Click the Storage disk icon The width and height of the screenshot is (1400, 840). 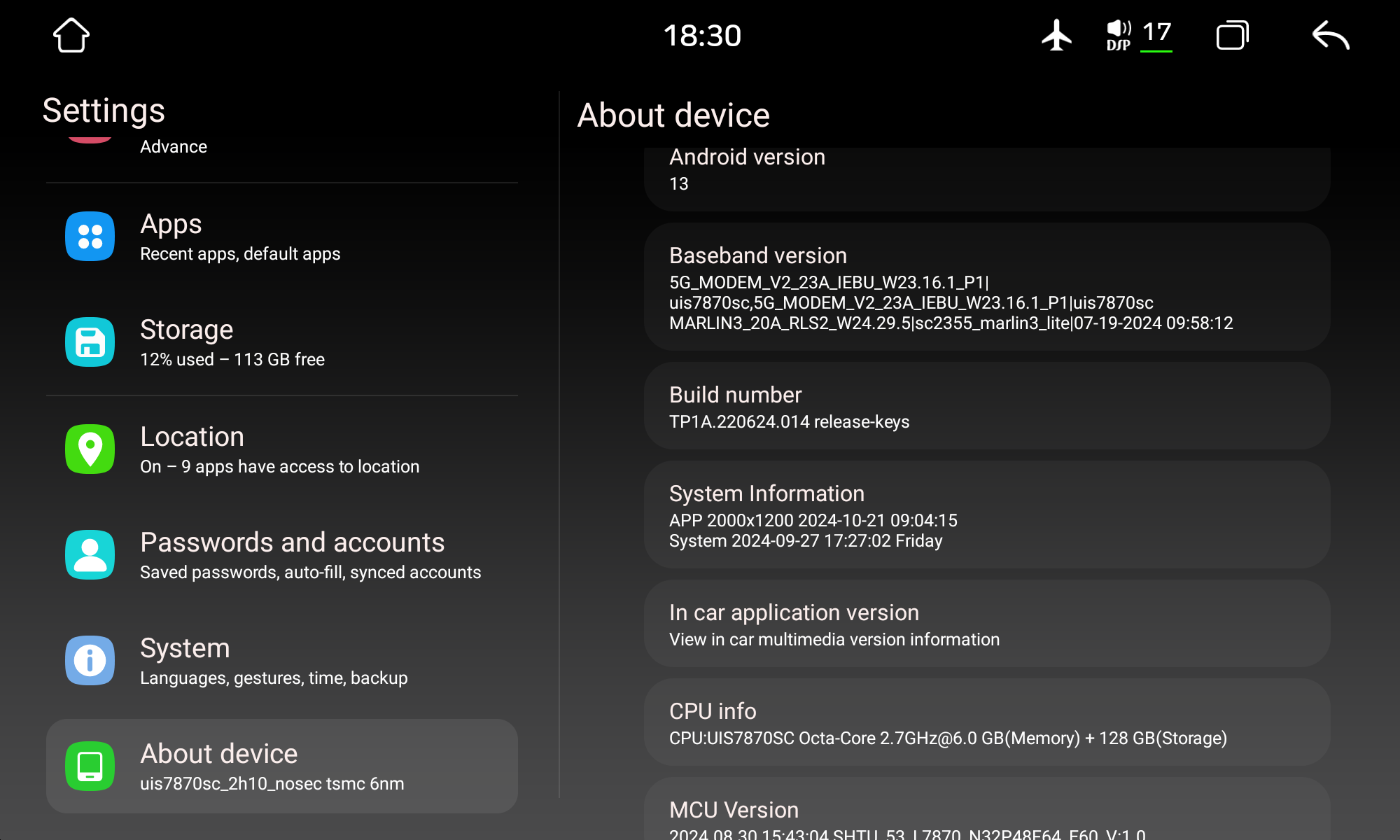(90, 342)
